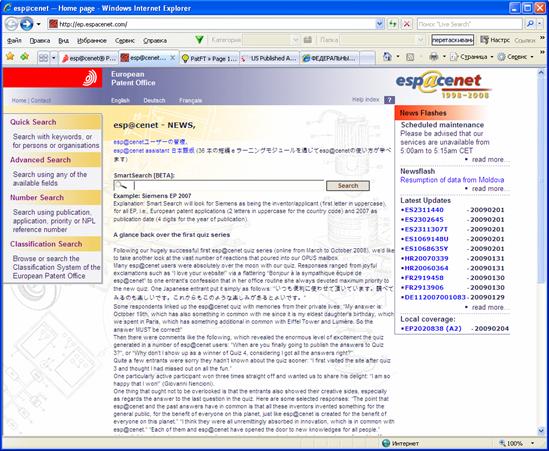Click the address bar showing ep.espacenet.com
The image size is (549, 451).
click(x=211, y=24)
